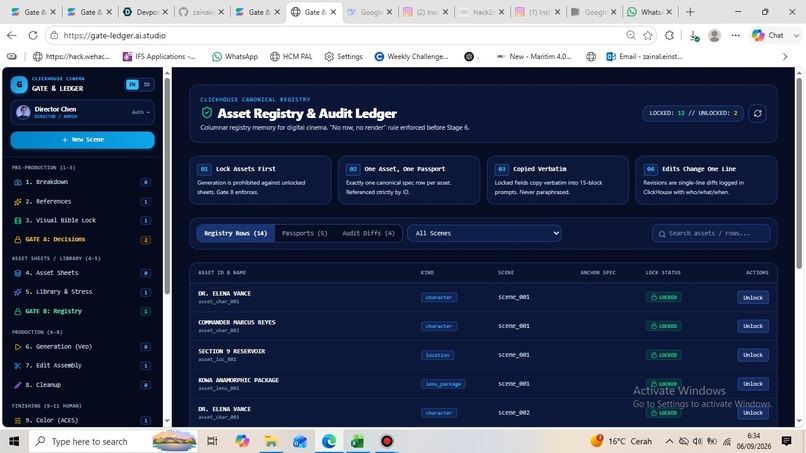Open the Breakdown stage icon in sidebar
Screen dimensions: 806x453
pyautogui.click(x=17, y=182)
